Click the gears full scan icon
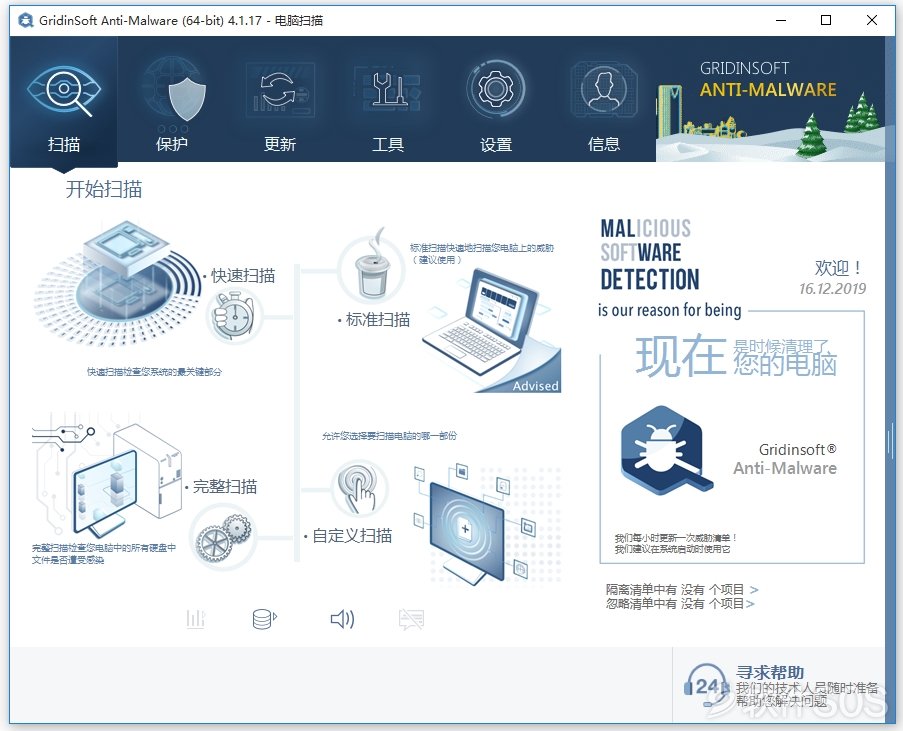Screen dimensions: 903x731 [x=224, y=537]
